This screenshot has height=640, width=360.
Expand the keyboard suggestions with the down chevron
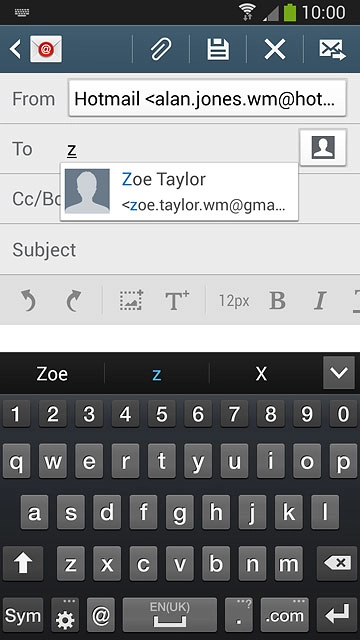339,373
